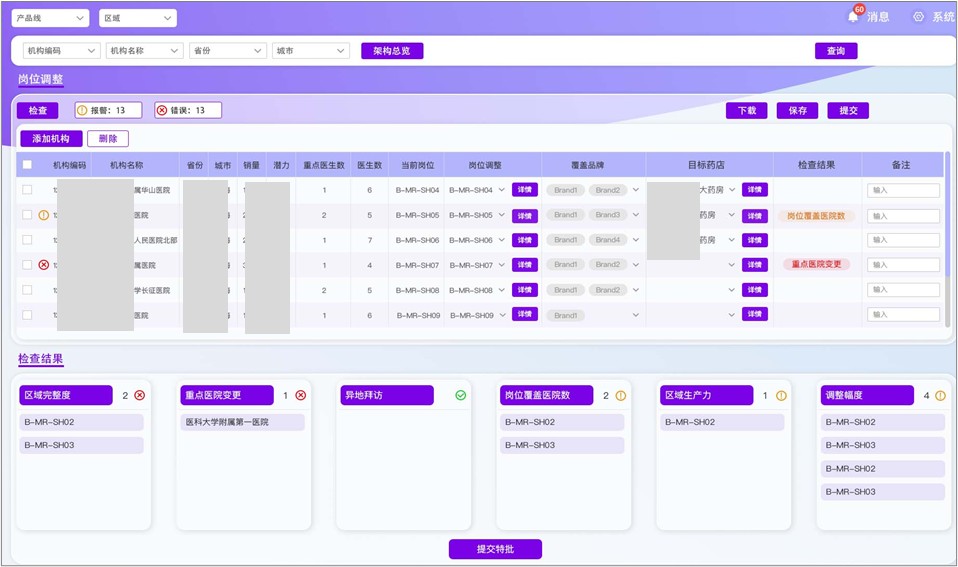Viewport: 958px width, 567px height.
Task: Sort by the 重点医生数 column header
Action: coord(324,165)
